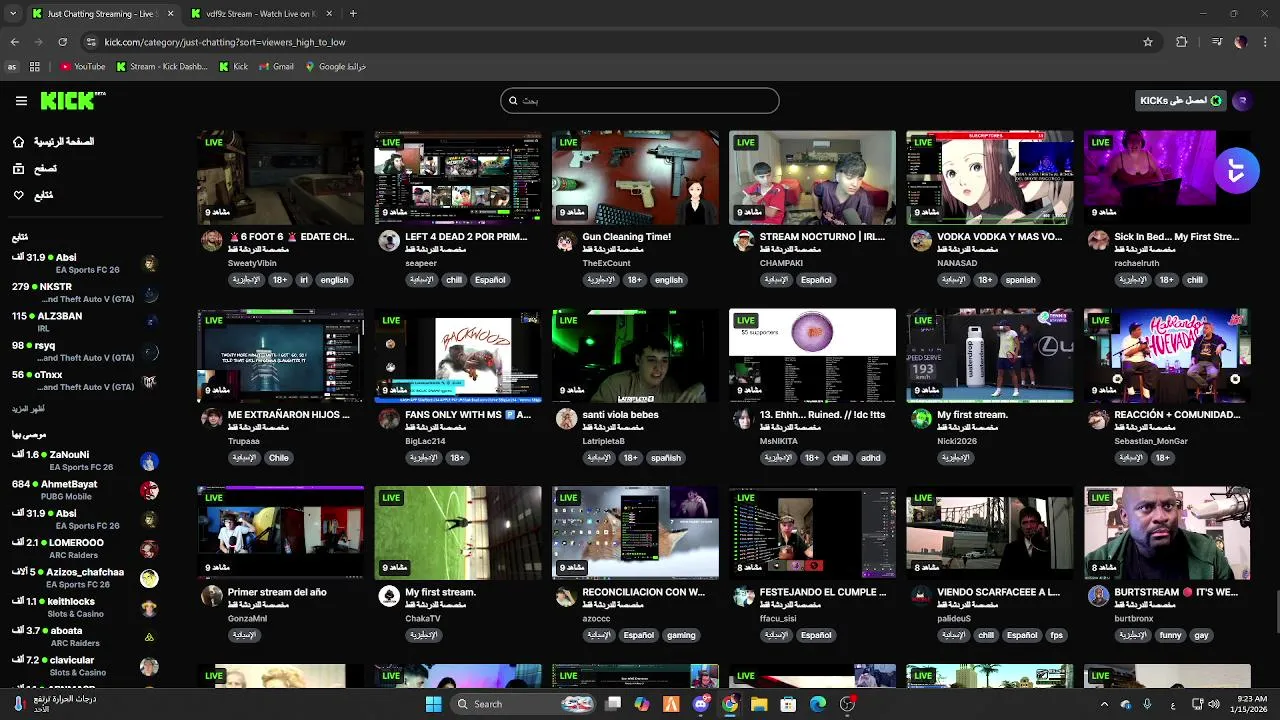Open recommended channel keithlocks

point(85,607)
